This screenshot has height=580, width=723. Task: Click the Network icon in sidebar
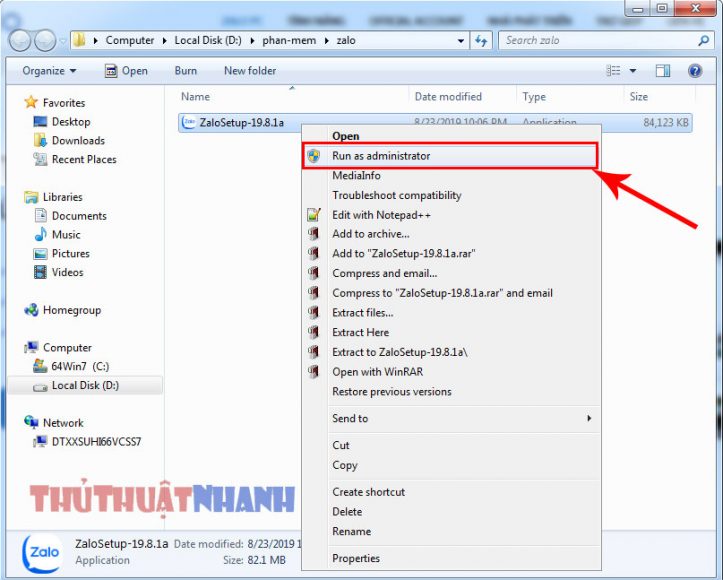click(31, 422)
